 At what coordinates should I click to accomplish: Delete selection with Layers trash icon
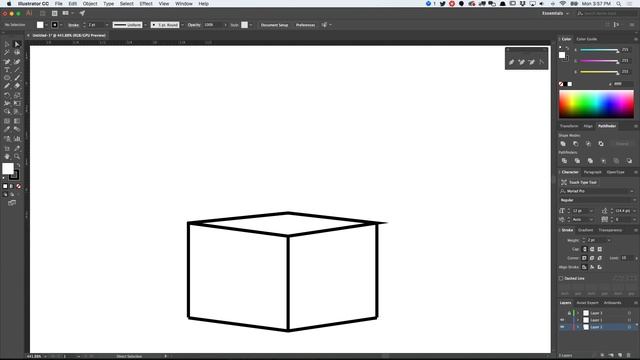[x=629, y=356]
